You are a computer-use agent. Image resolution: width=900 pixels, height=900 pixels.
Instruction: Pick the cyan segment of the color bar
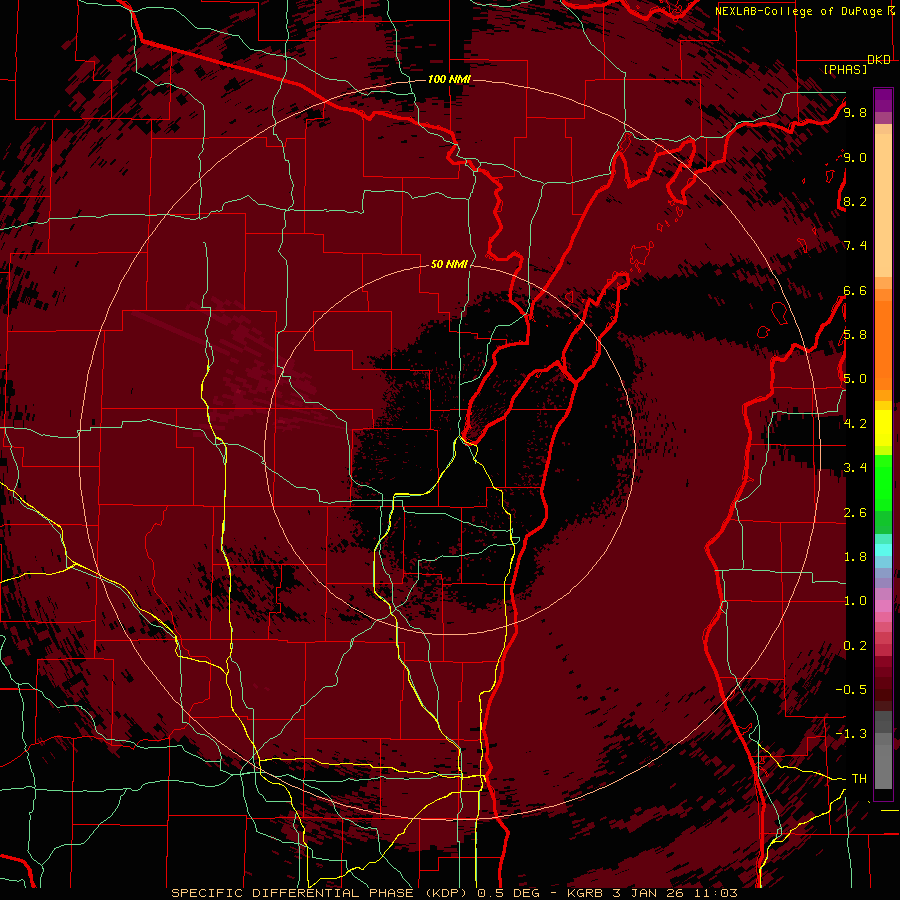(x=883, y=550)
